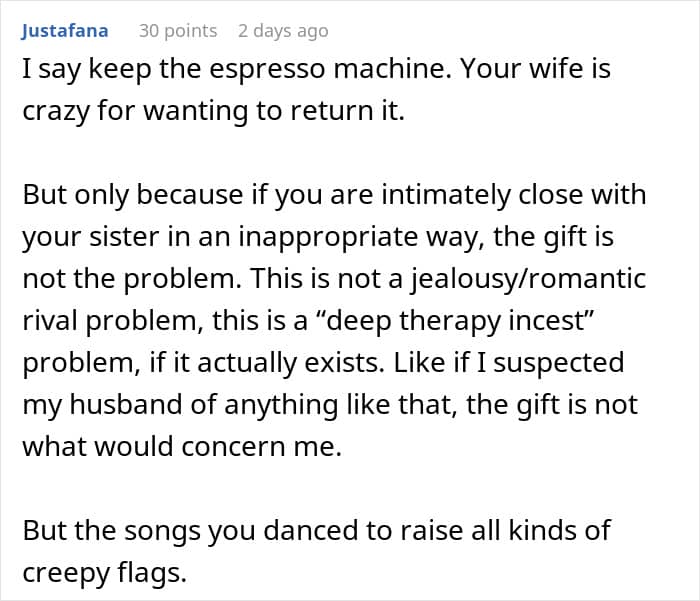Image resolution: width=700 pixels, height=601 pixels.
Task: Click the 30 points score label
Action: click(178, 31)
